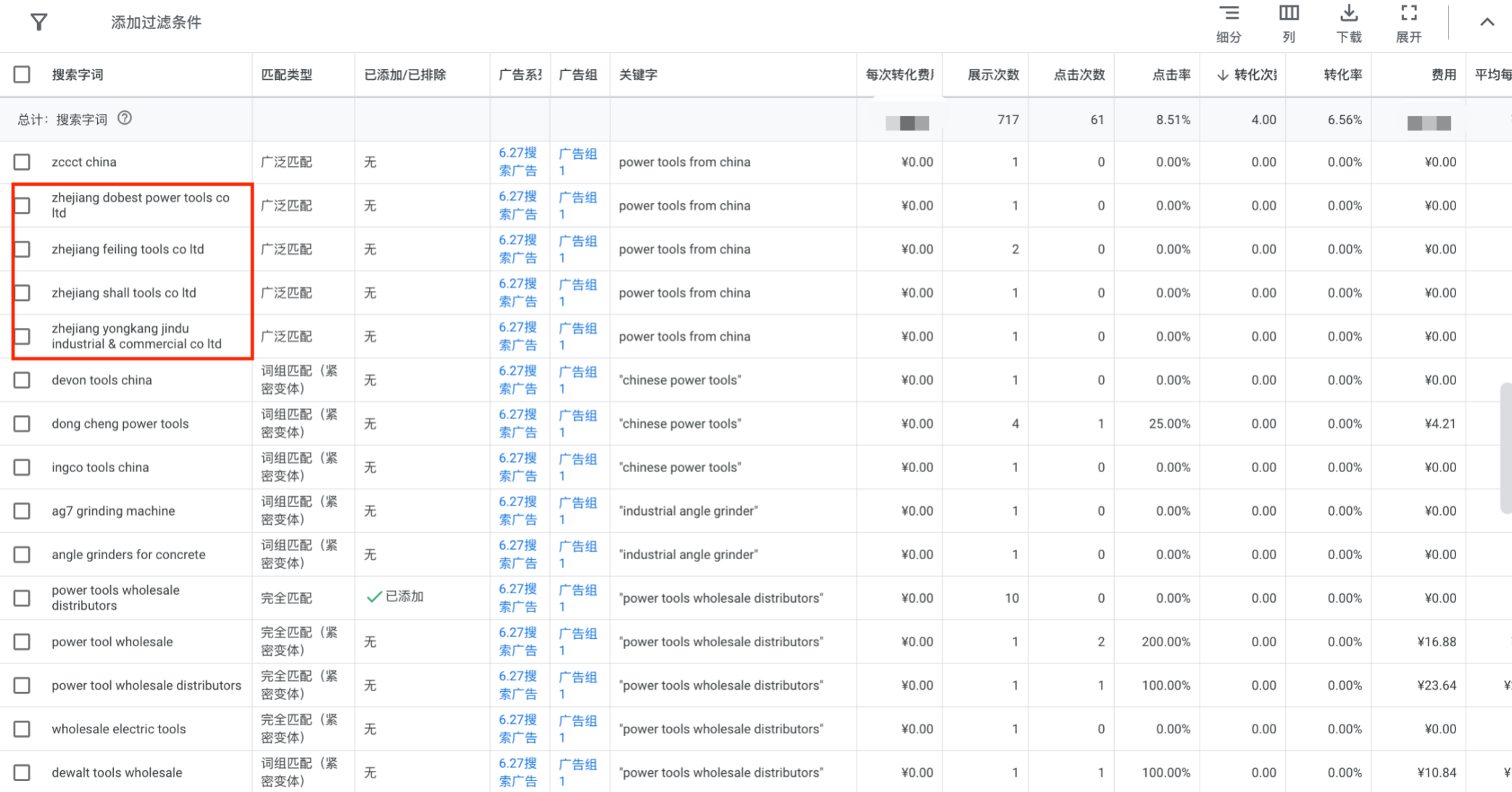This screenshot has width=1512, height=792.
Task: Click the ¥23.64 cost value
Action: tap(1437, 685)
